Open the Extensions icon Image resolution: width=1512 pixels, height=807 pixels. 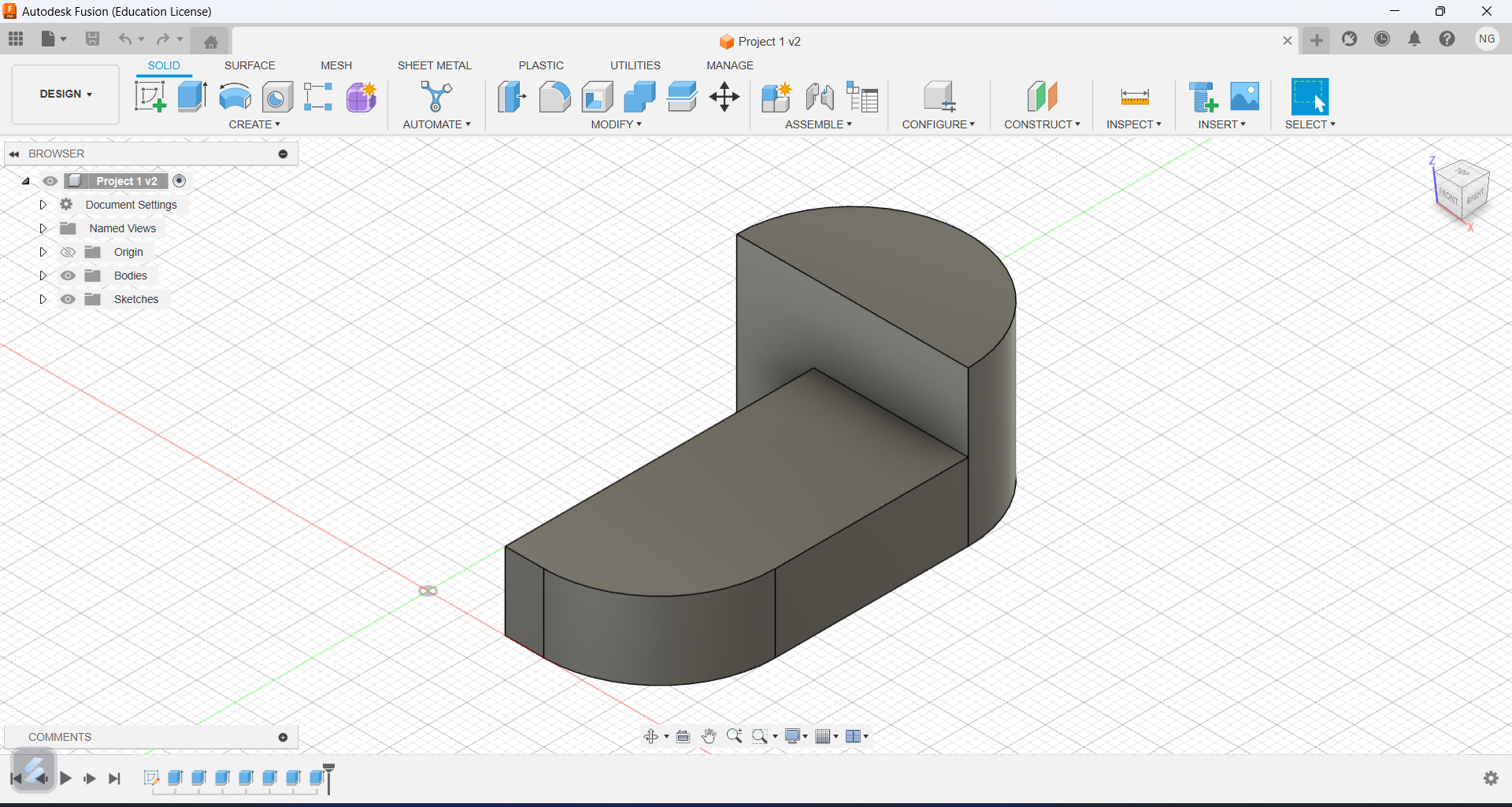point(1350,39)
